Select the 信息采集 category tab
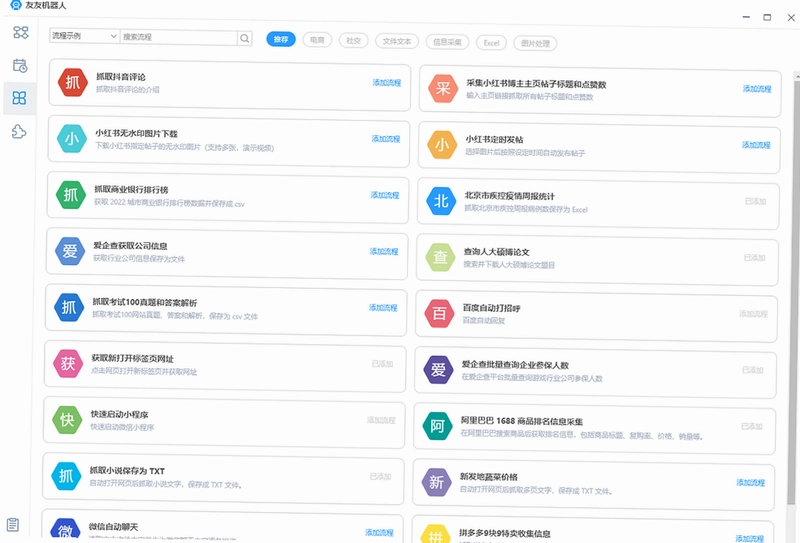 click(x=447, y=42)
